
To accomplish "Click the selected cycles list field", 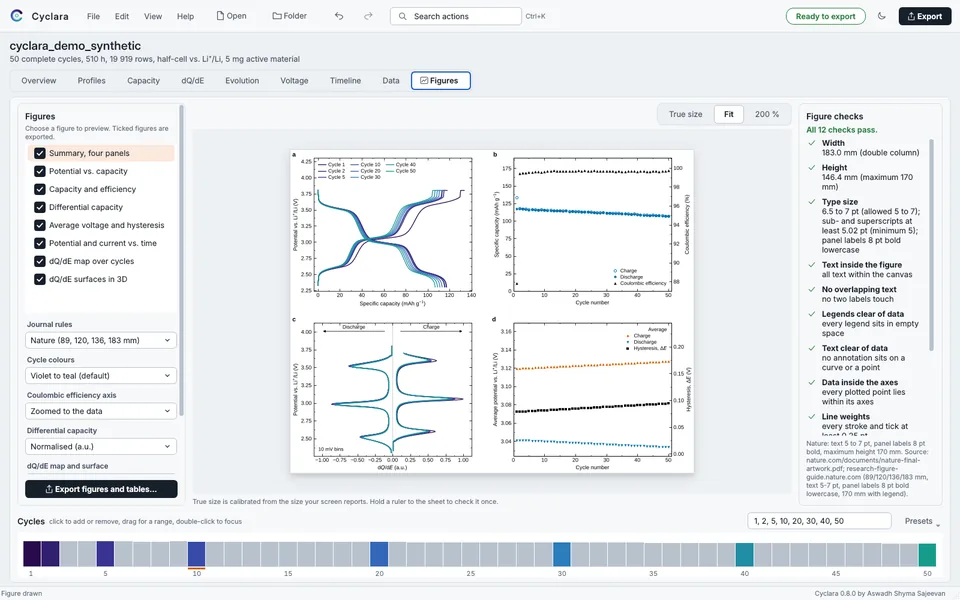I will click(x=819, y=521).
